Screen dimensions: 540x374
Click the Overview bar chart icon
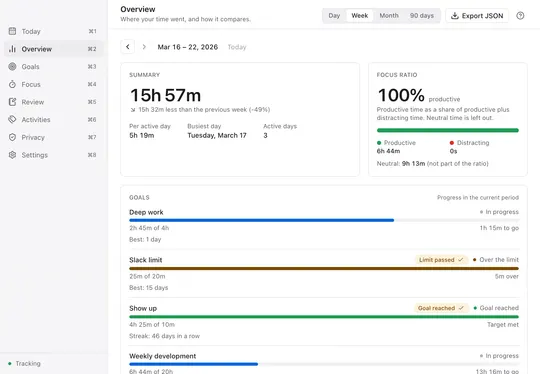click(12, 49)
